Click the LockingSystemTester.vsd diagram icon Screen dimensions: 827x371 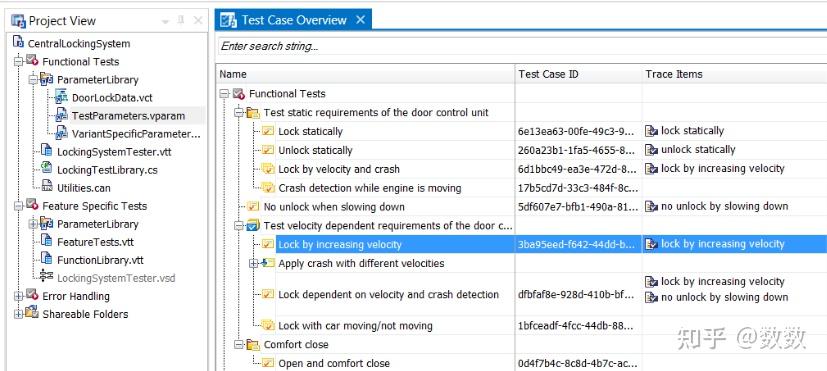(46, 277)
